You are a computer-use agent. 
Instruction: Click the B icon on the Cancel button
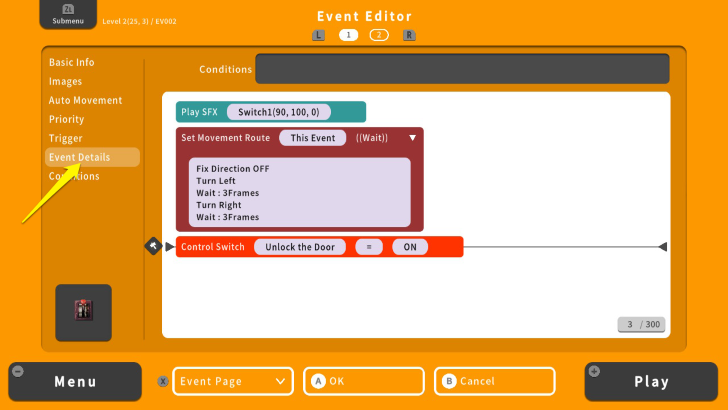[449, 381]
